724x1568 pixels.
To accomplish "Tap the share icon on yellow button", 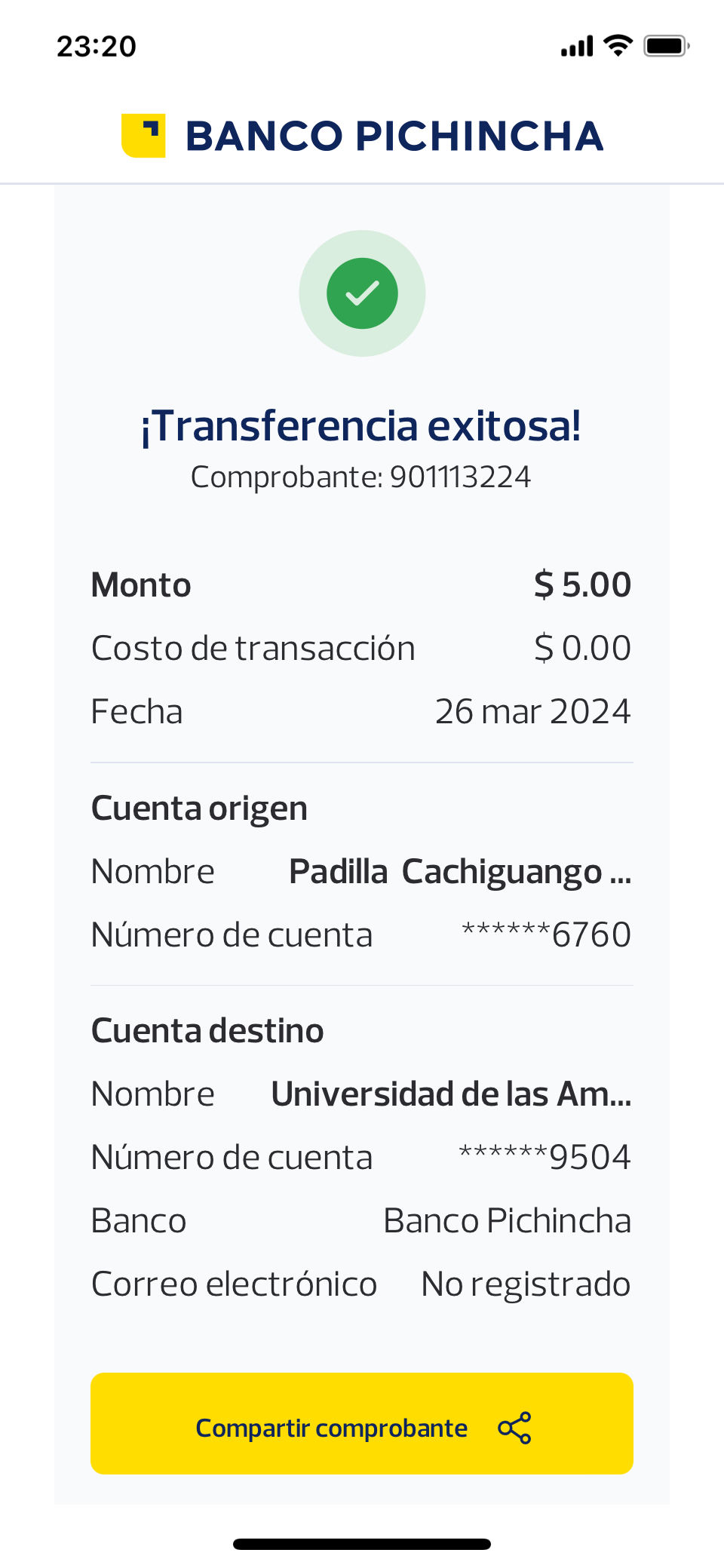I will (514, 1428).
